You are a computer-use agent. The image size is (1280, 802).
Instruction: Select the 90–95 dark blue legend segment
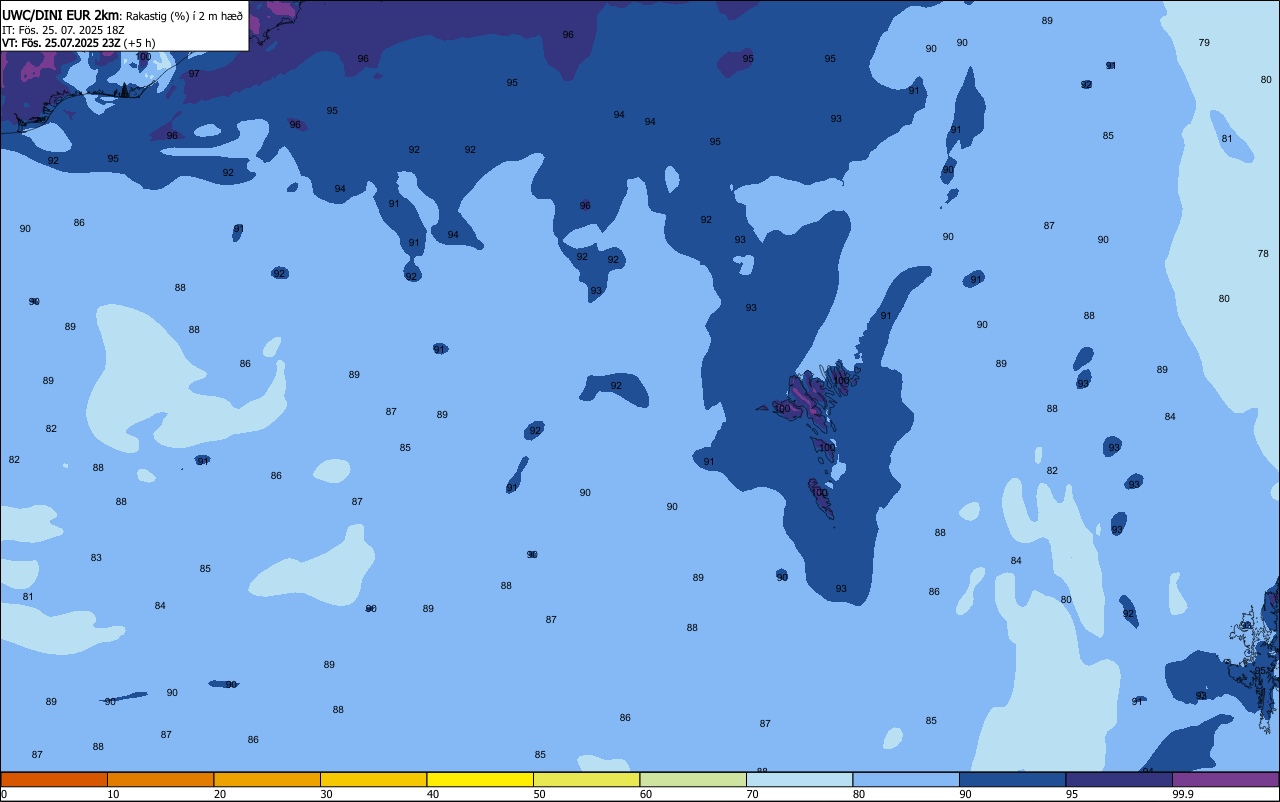pos(1012,779)
